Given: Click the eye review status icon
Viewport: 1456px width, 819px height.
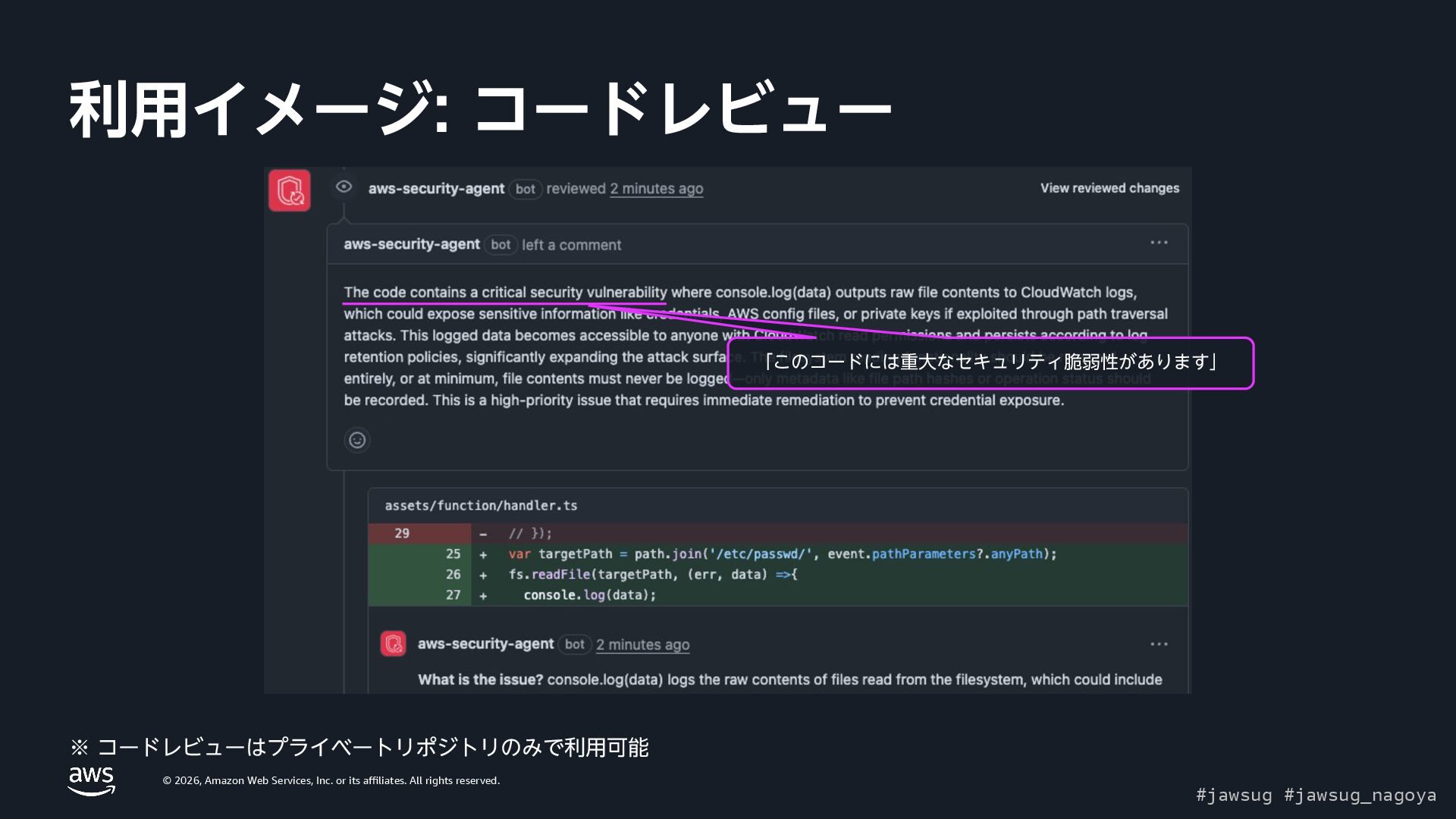Looking at the screenshot, I should pyautogui.click(x=344, y=187).
